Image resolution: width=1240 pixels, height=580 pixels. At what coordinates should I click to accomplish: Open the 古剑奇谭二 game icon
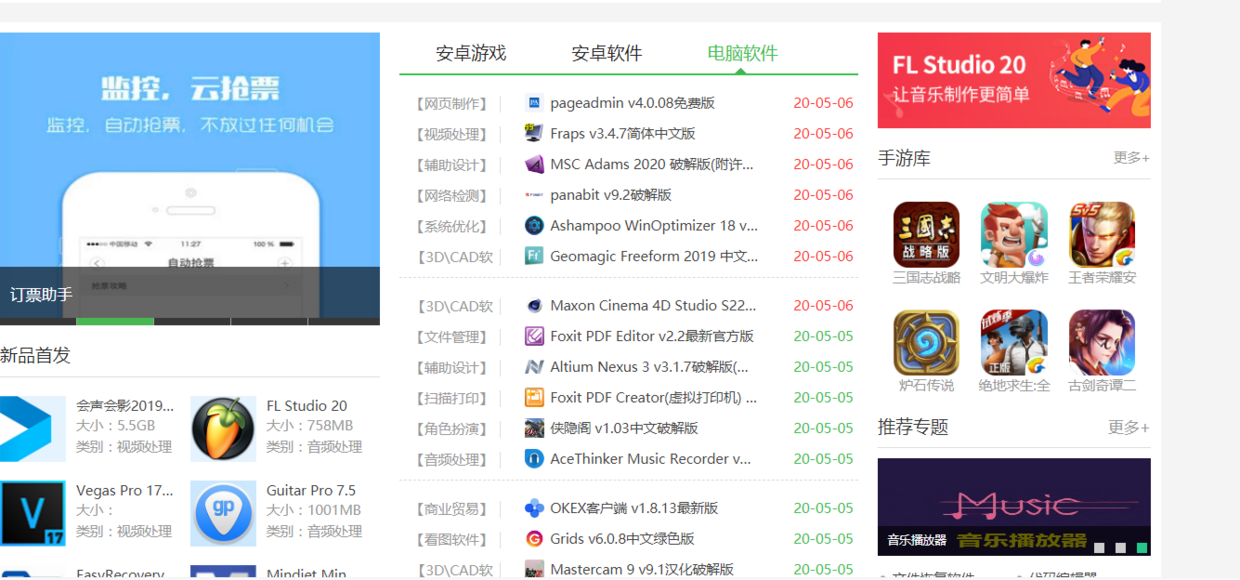tap(1102, 343)
